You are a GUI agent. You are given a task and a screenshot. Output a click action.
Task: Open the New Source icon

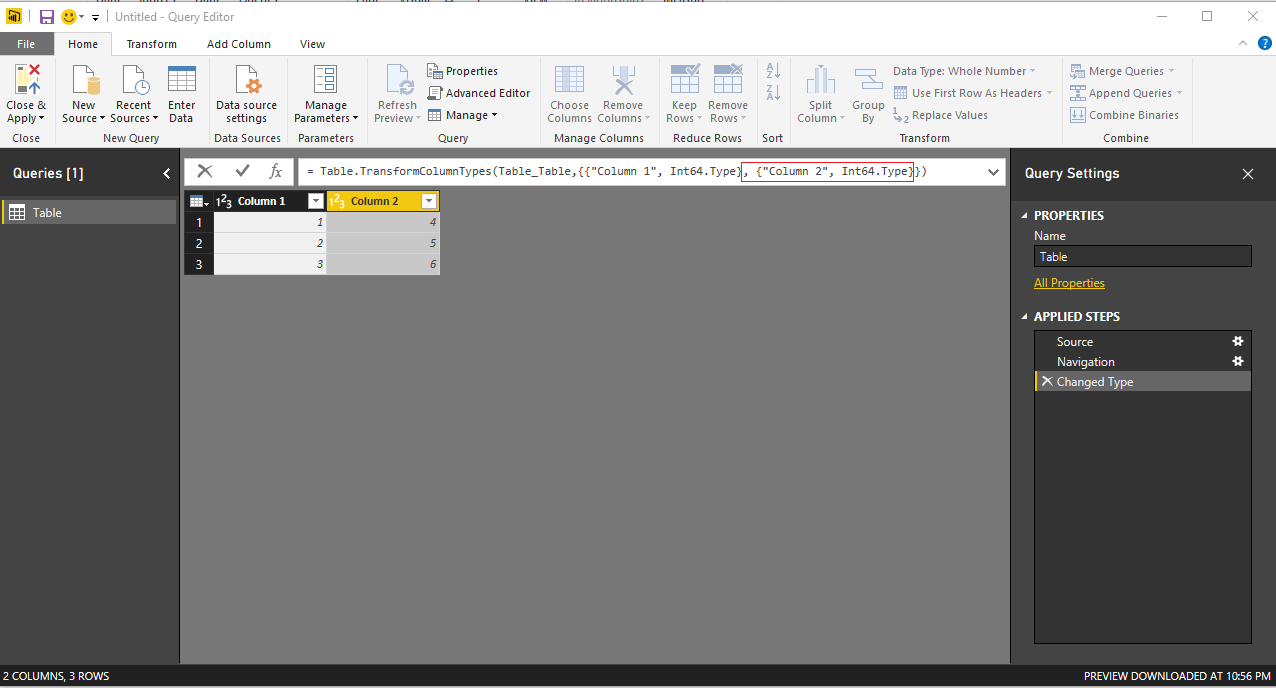click(84, 79)
